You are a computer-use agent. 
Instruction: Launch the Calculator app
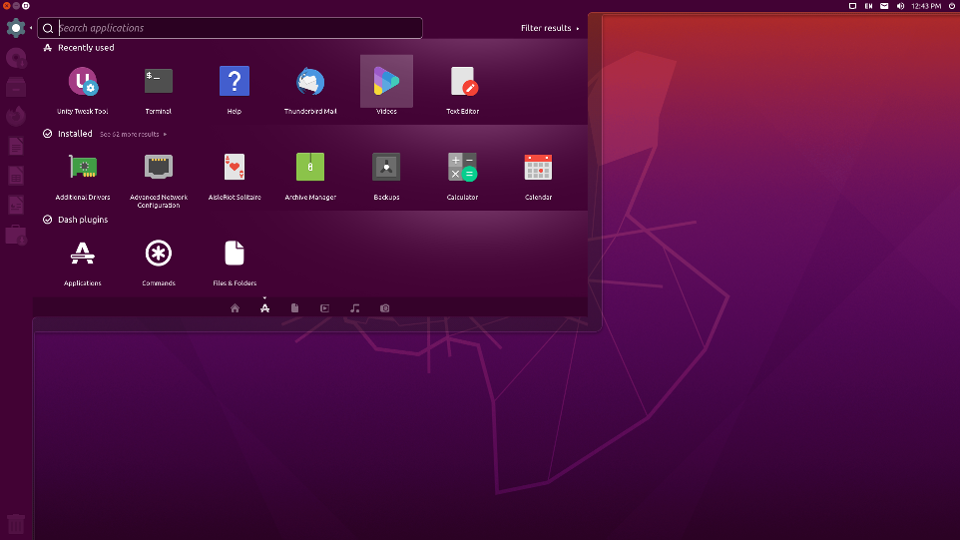pos(462,176)
